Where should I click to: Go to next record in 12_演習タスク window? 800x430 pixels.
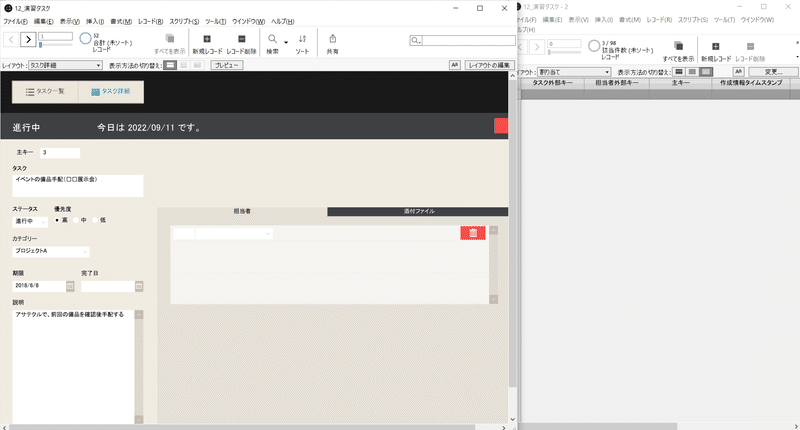click(29, 39)
